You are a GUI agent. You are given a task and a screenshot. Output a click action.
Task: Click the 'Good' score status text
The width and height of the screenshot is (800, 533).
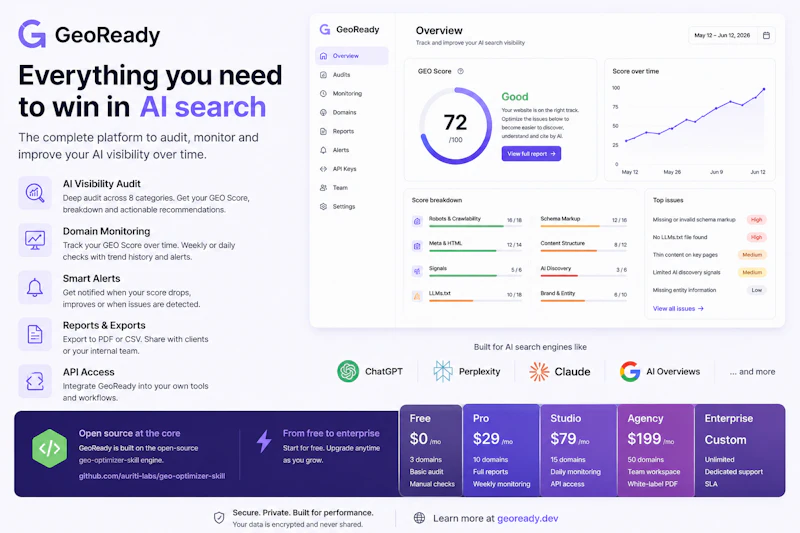(515, 96)
